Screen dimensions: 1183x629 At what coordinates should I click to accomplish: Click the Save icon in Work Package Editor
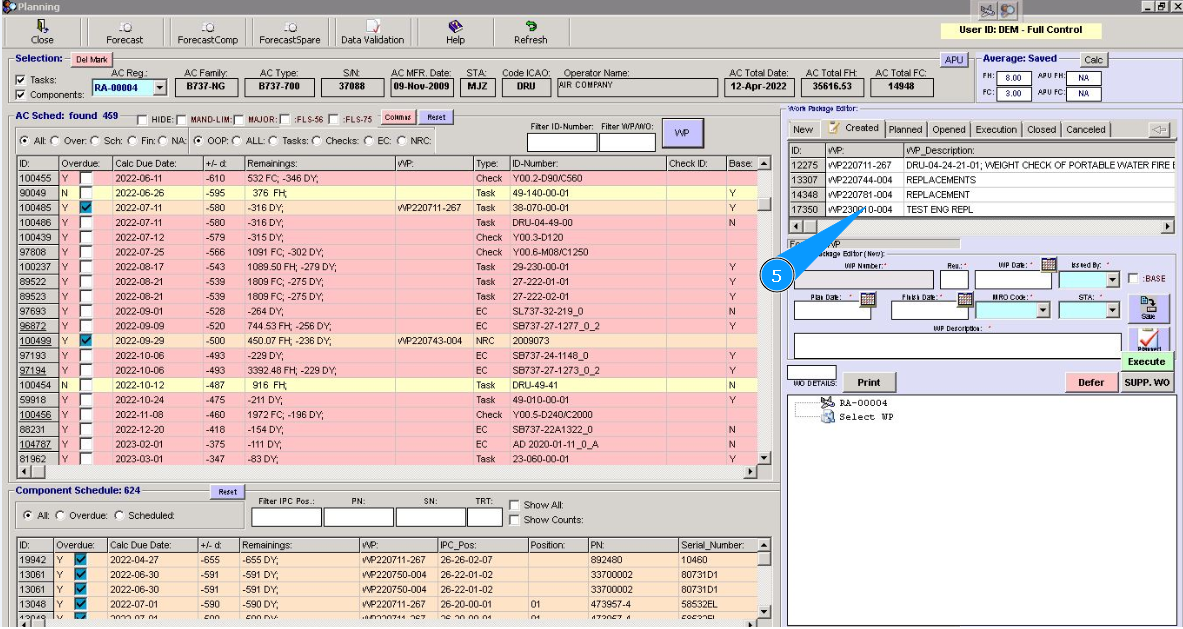(x=1147, y=307)
